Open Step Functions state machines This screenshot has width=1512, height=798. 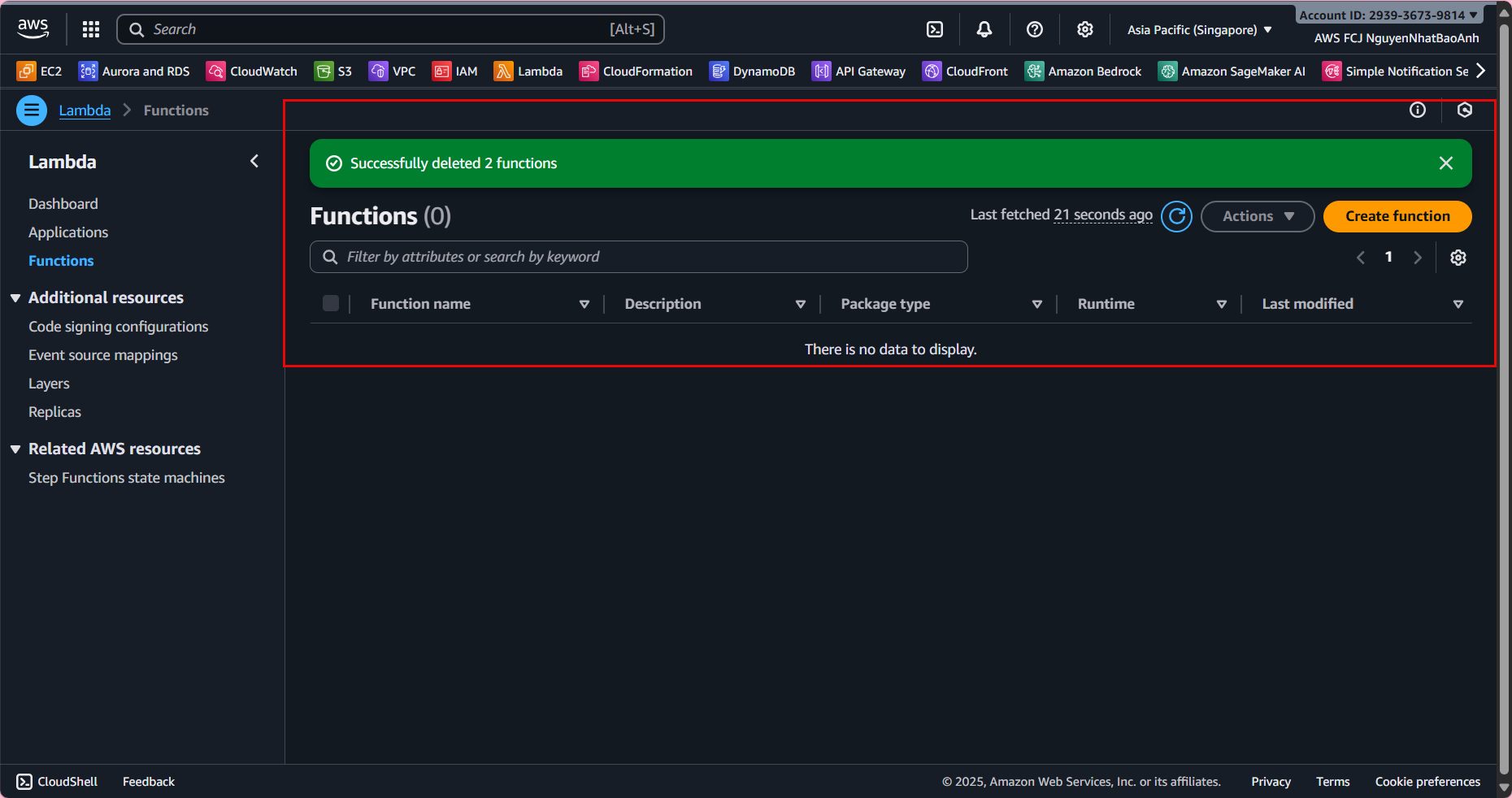coord(127,478)
